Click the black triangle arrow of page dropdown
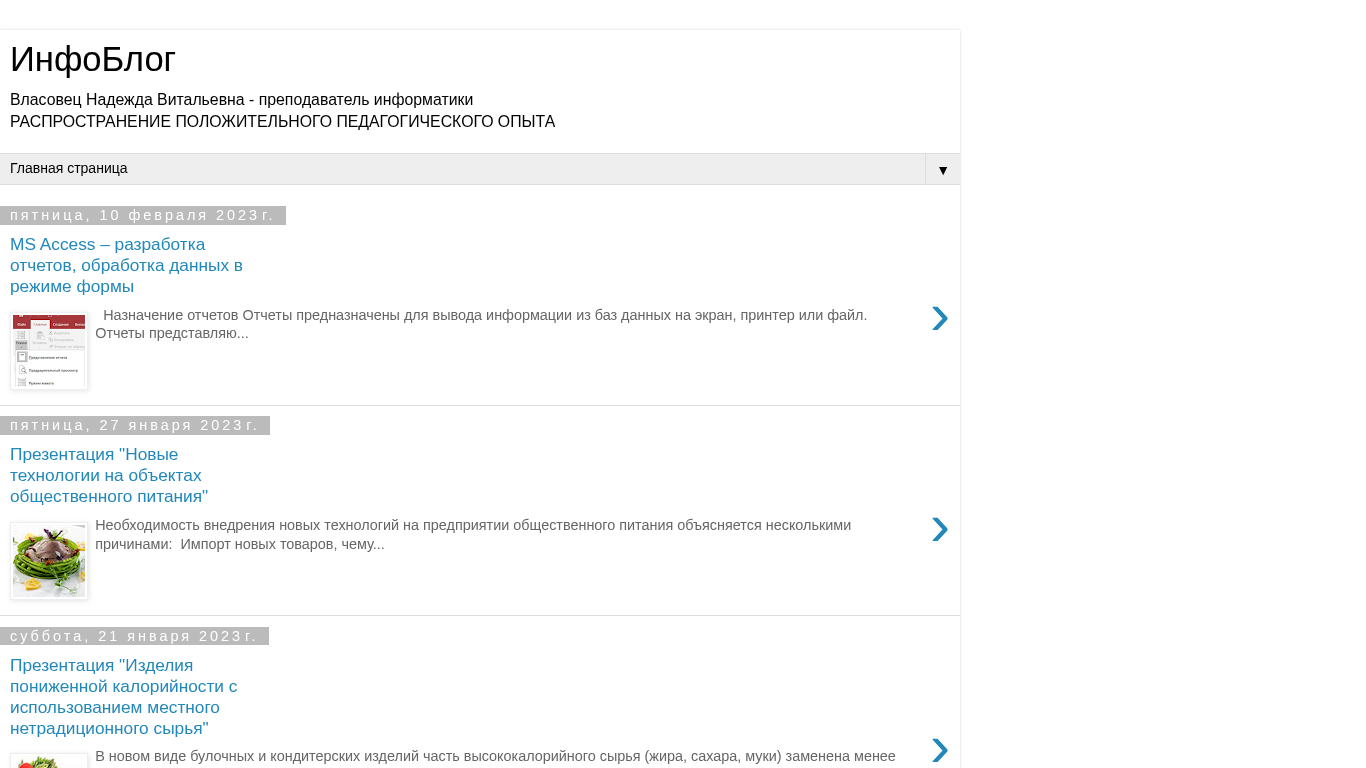The height and width of the screenshot is (768, 1366). coord(942,170)
